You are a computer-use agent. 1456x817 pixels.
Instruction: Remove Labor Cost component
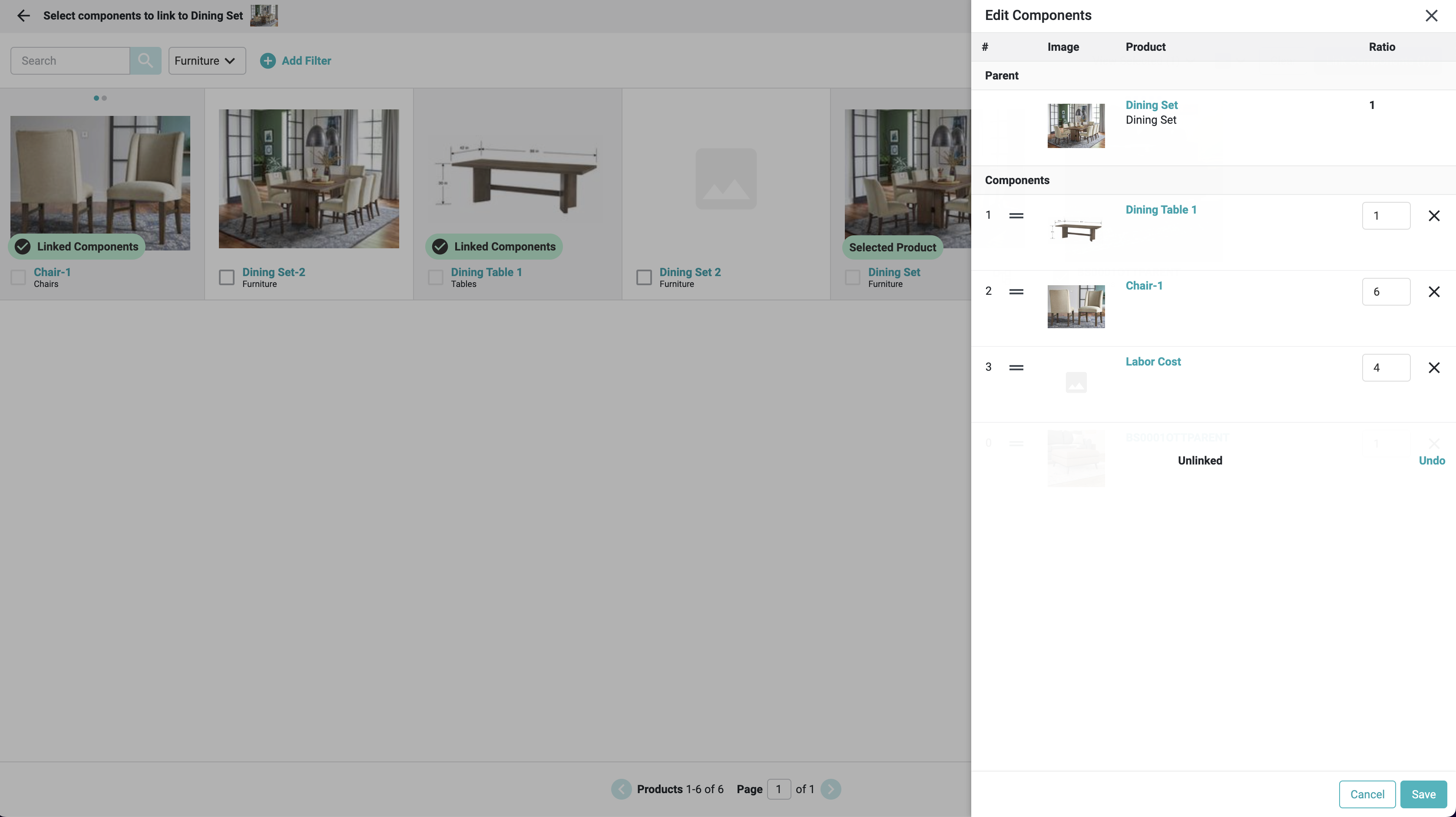coord(1433,368)
